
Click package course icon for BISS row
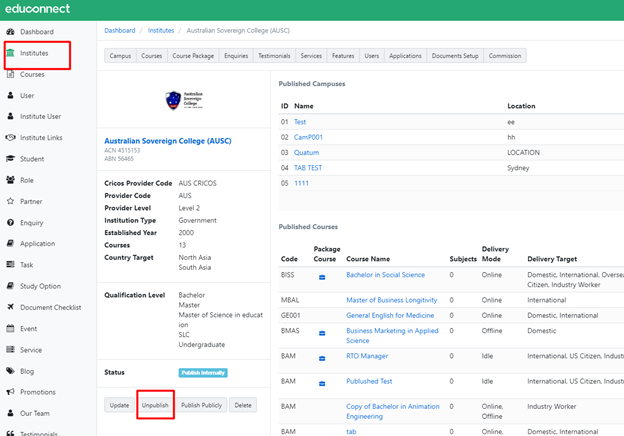tap(322, 275)
